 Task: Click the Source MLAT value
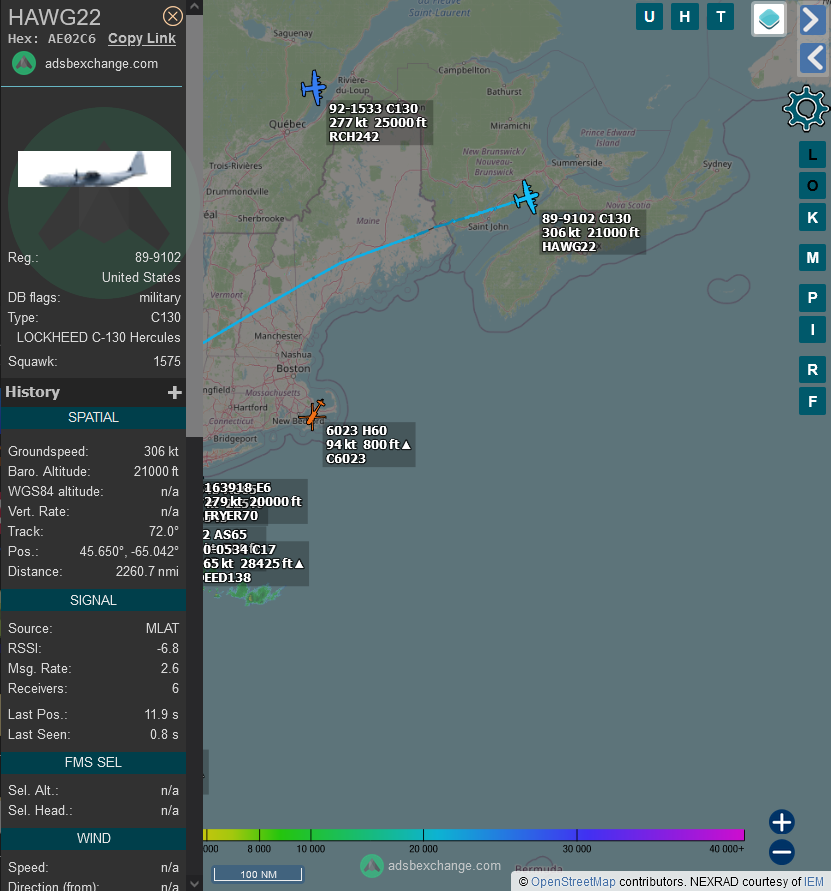point(163,628)
